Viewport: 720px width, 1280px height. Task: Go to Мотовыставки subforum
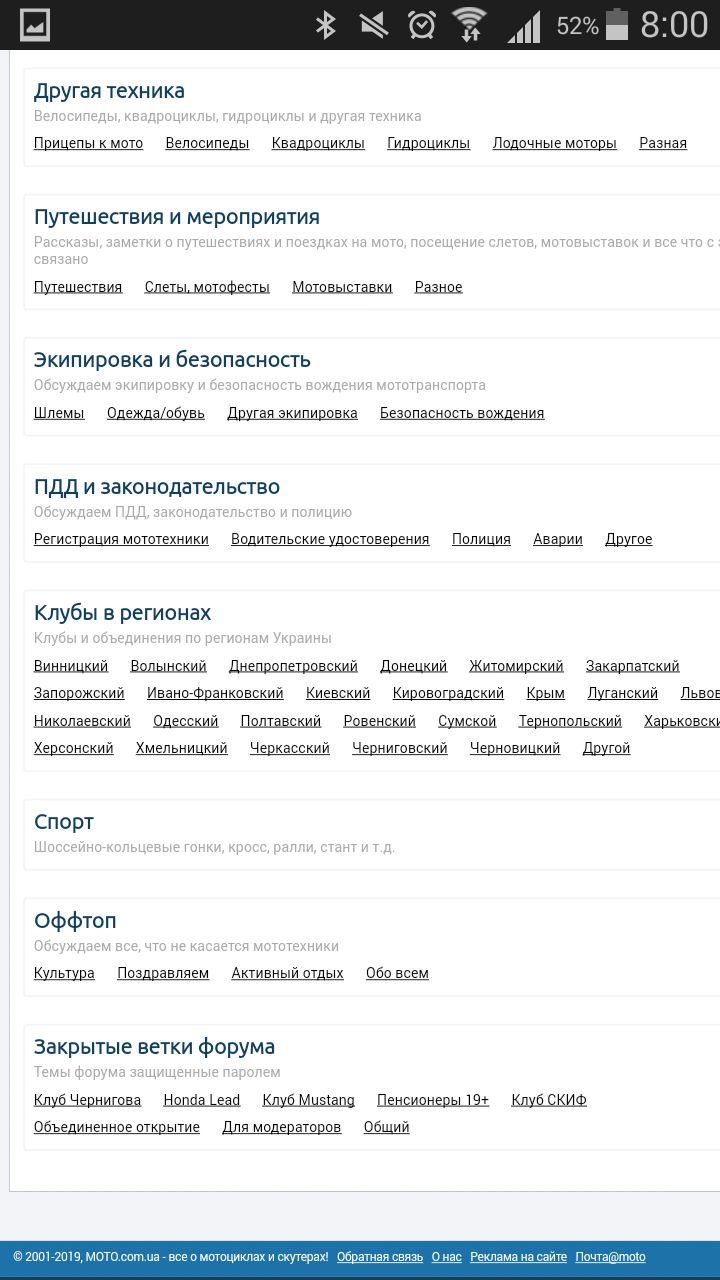342,287
